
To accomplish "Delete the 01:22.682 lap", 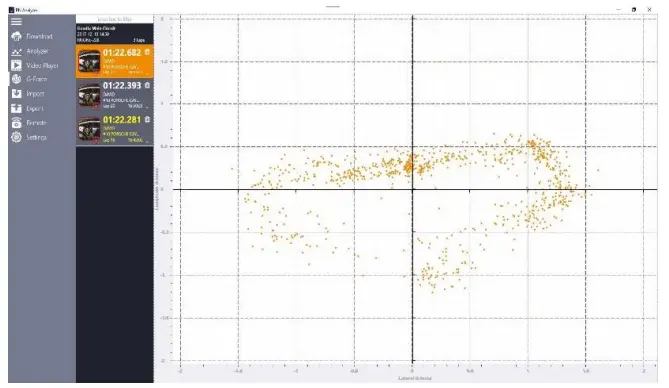I will (x=147, y=52).
